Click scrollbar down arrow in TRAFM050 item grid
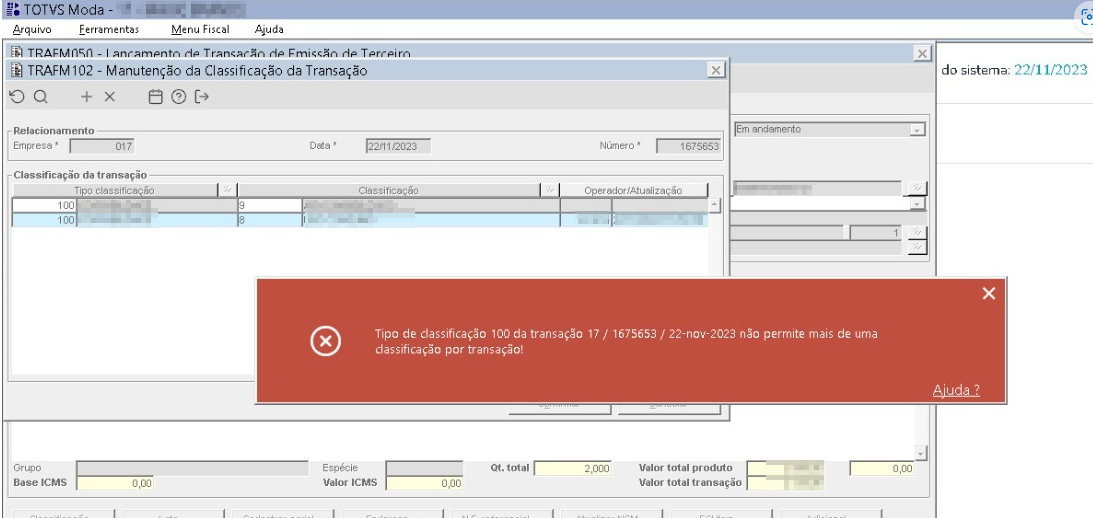The image size is (1093, 518). pyautogui.click(x=922, y=454)
